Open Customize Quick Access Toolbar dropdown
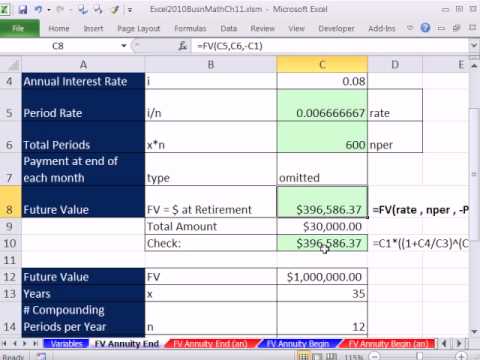The width and height of the screenshot is (480, 360). [130, 10]
